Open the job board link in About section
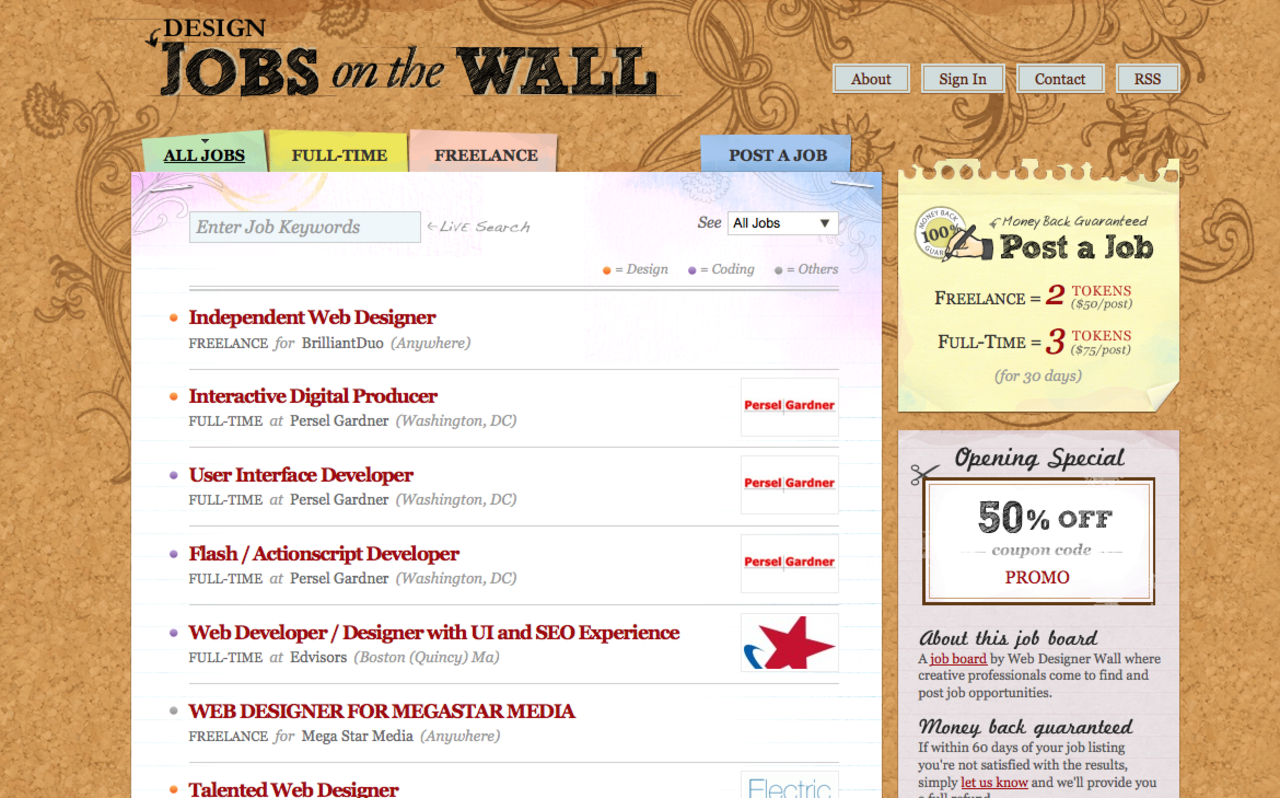Viewport: 1280px width, 798px height. pyautogui.click(x=957, y=658)
